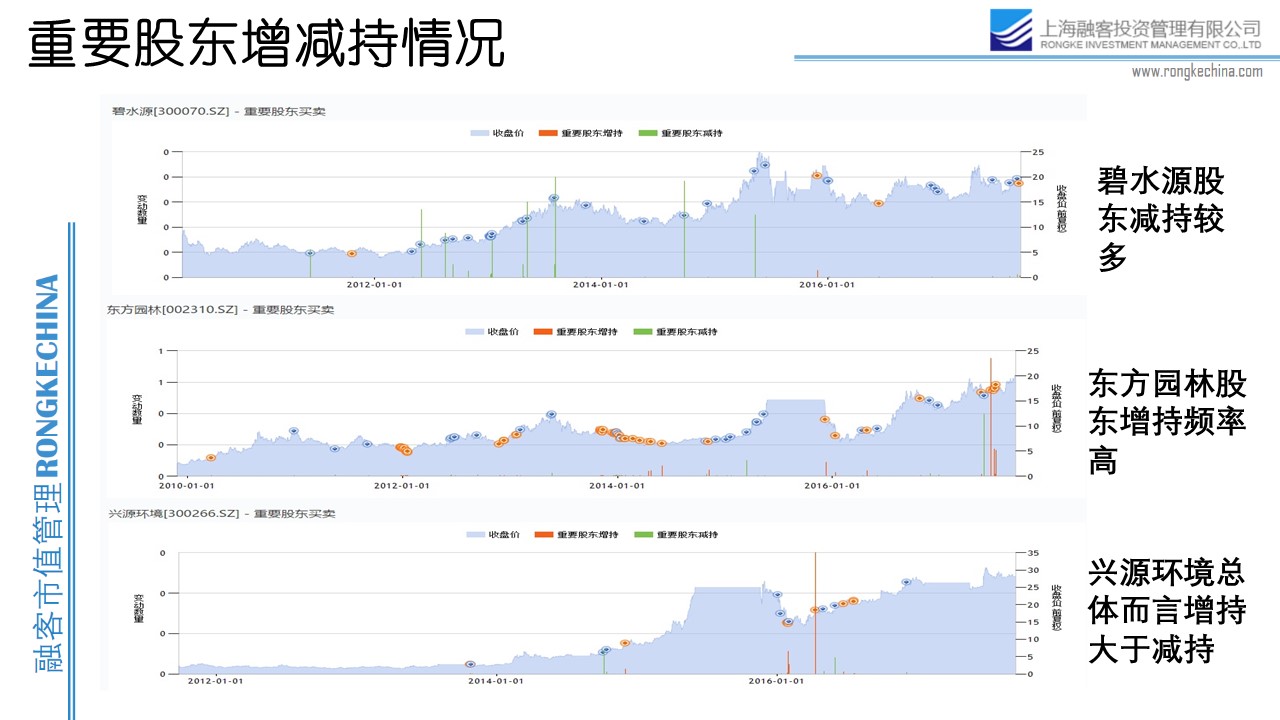1280x720 pixels.
Task: Click 2016-01-01 axis label in 碧水源 chart
Action: (x=828, y=284)
